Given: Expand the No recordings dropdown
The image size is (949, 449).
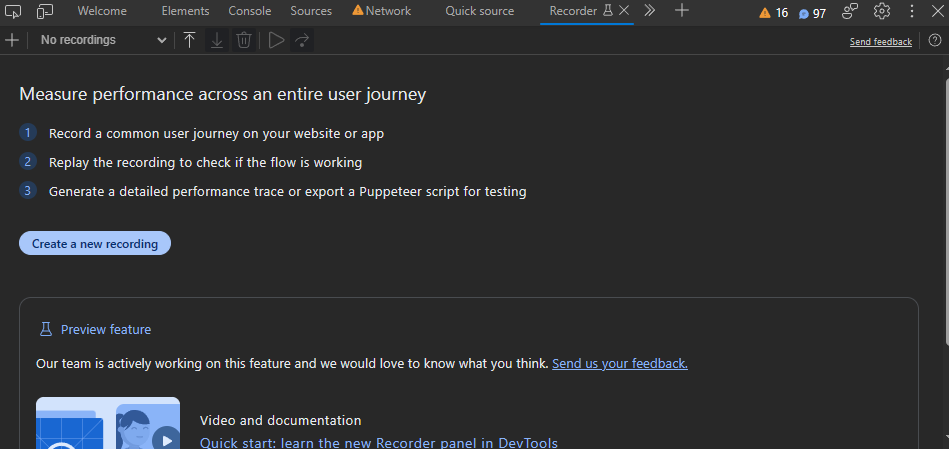Looking at the screenshot, I should [x=103, y=40].
